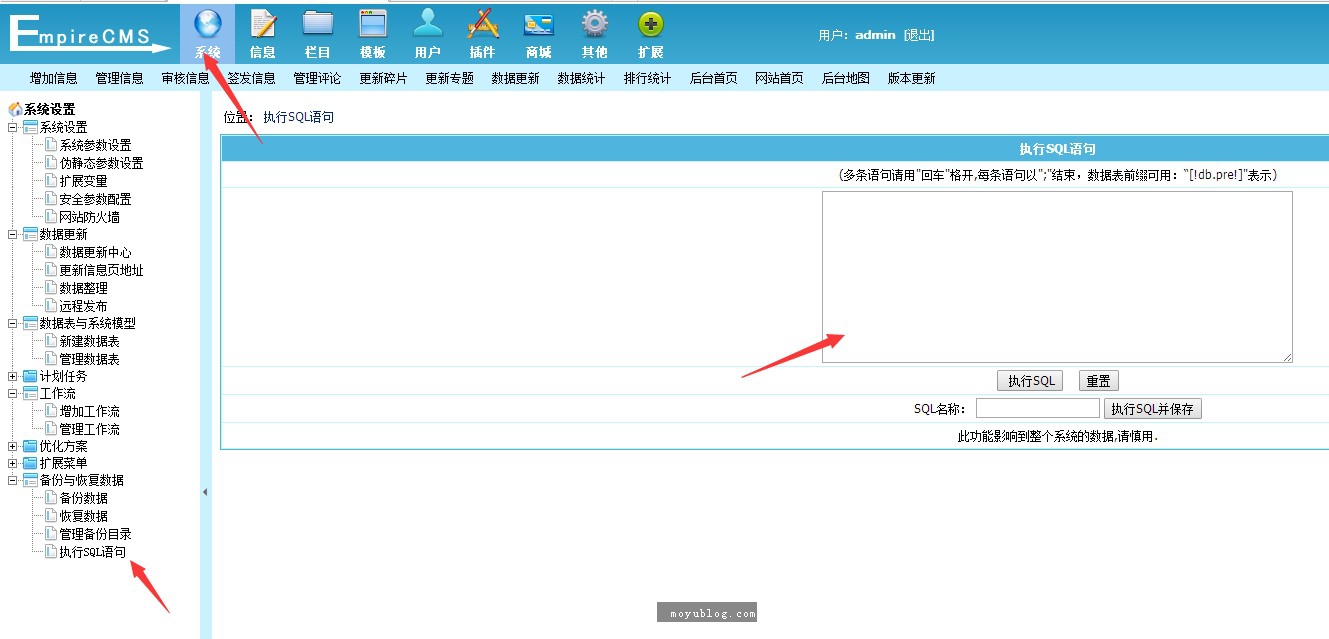
Task: Expand the 优化方案 tree node
Action: point(13,446)
